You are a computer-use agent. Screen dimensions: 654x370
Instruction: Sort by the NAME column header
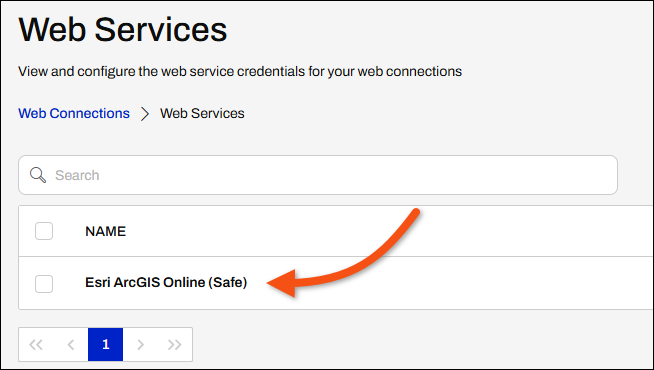[x=106, y=231]
